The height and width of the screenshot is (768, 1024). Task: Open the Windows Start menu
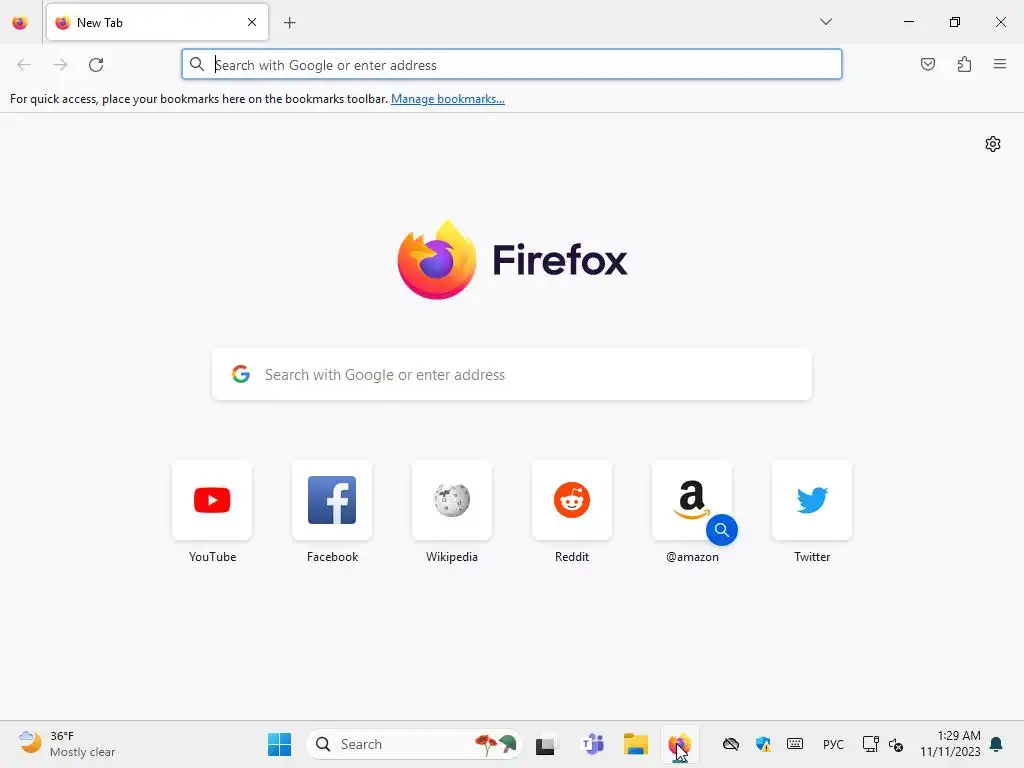[x=280, y=744]
